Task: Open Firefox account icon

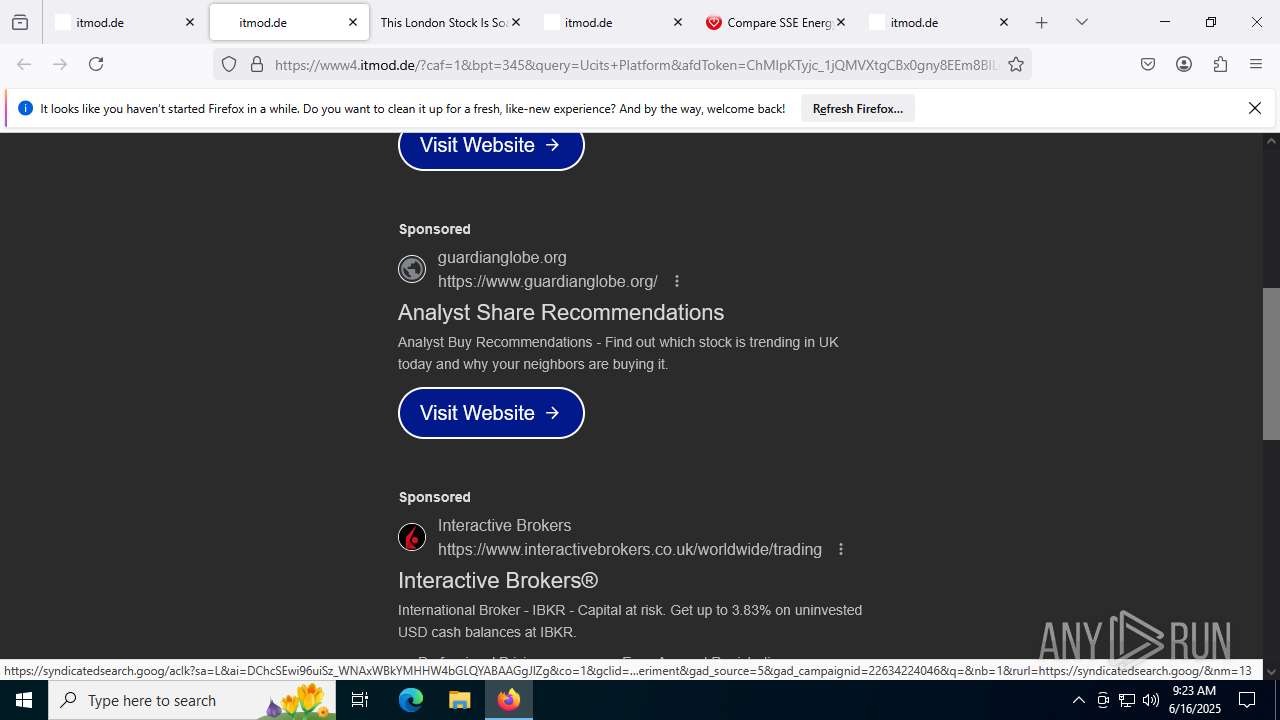Action: click(x=1184, y=64)
